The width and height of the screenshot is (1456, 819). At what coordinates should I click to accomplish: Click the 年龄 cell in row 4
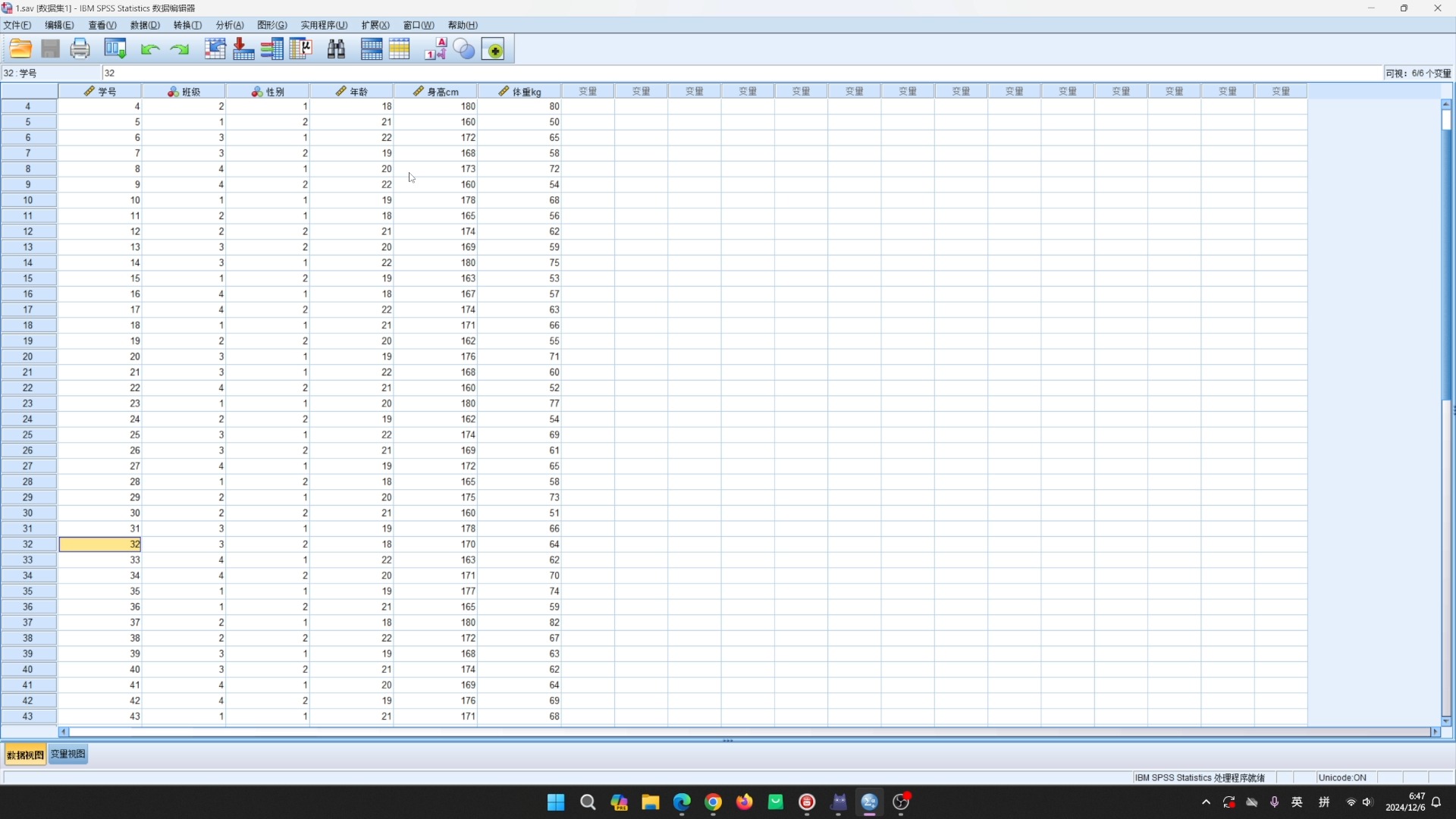tap(352, 107)
